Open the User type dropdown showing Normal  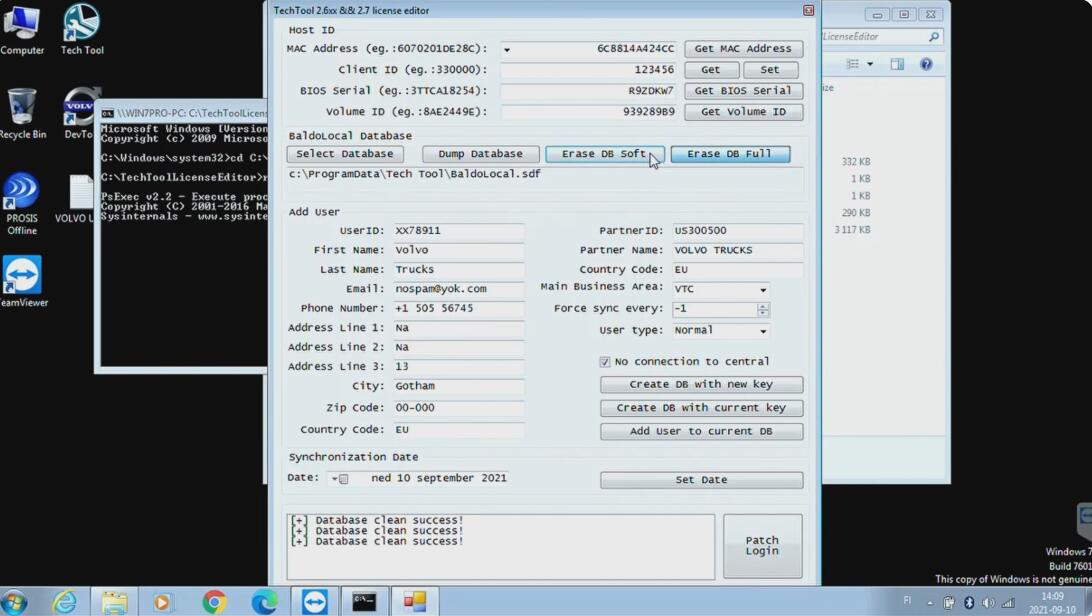761,330
